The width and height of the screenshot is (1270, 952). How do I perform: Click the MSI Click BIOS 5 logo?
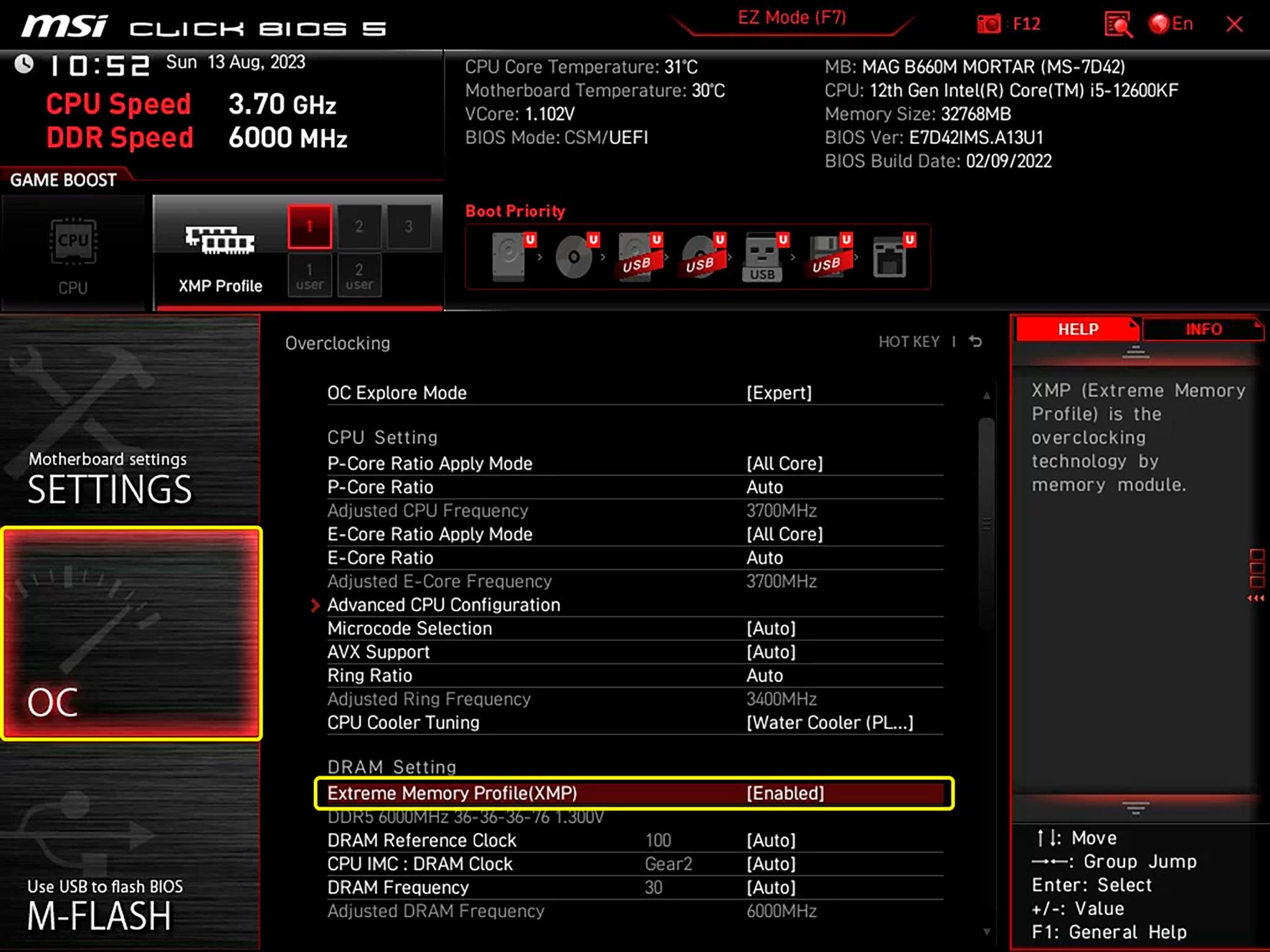[204, 27]
